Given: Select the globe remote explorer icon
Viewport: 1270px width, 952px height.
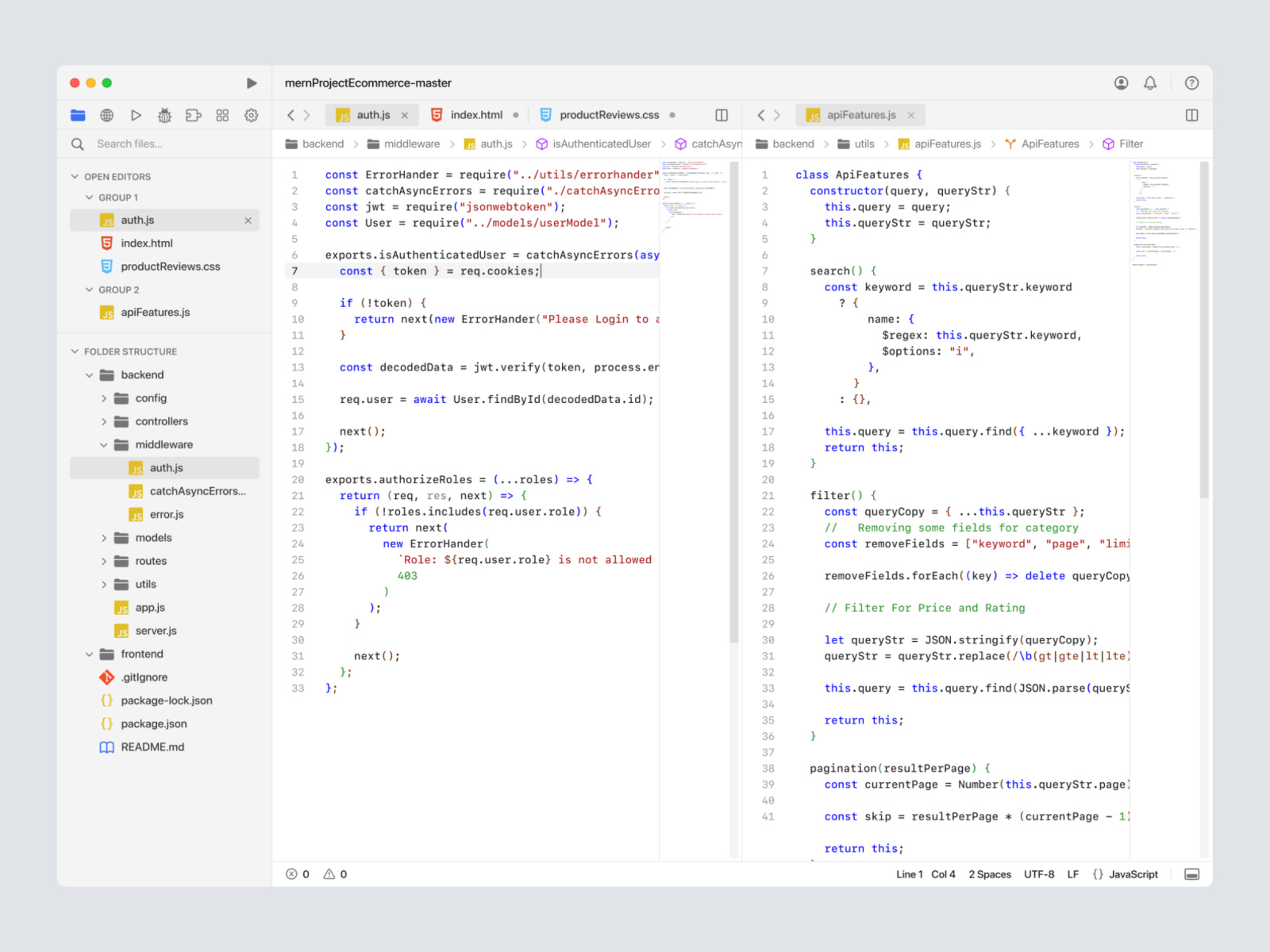Looking at the screenshot, I should [106, 115].
